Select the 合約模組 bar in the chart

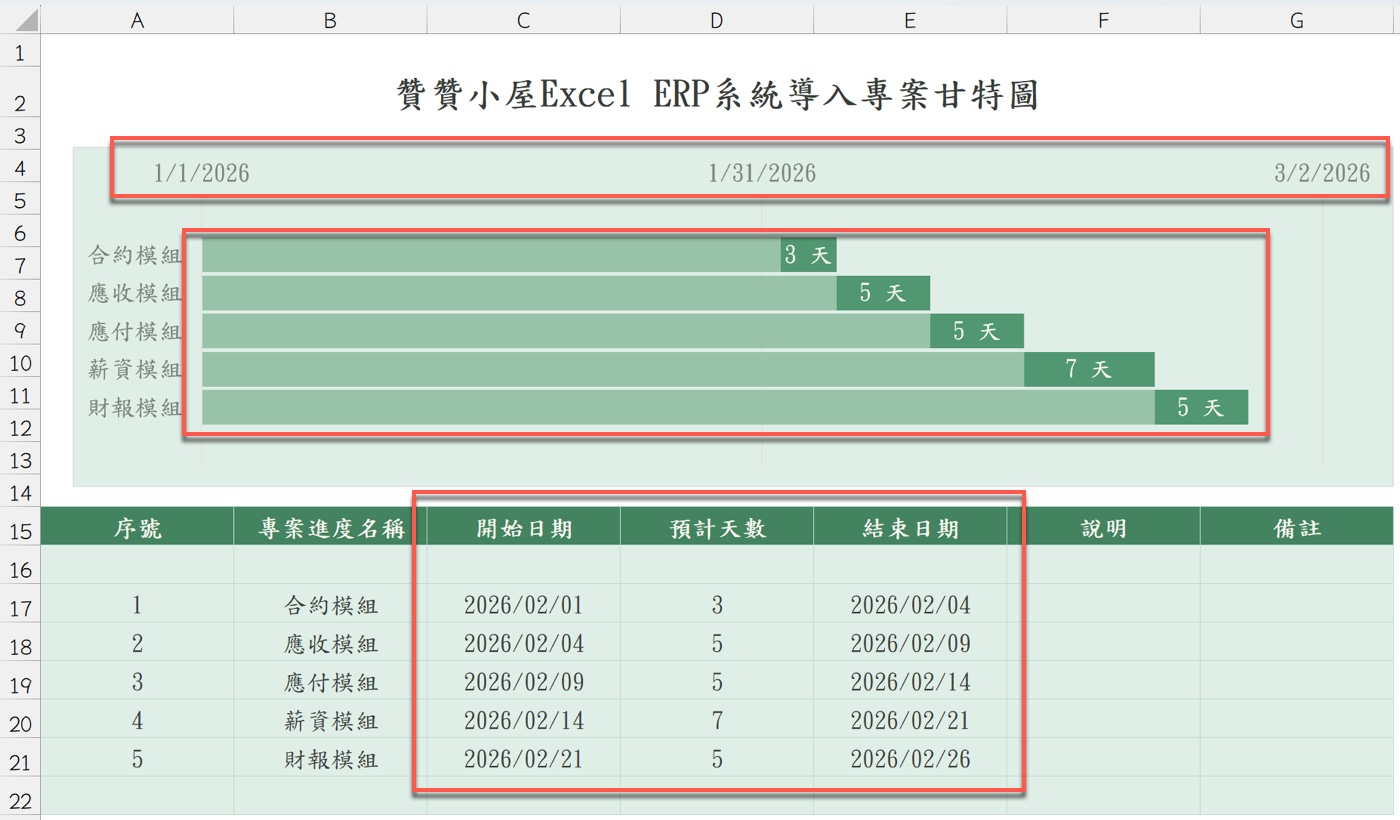click(500, 253)
